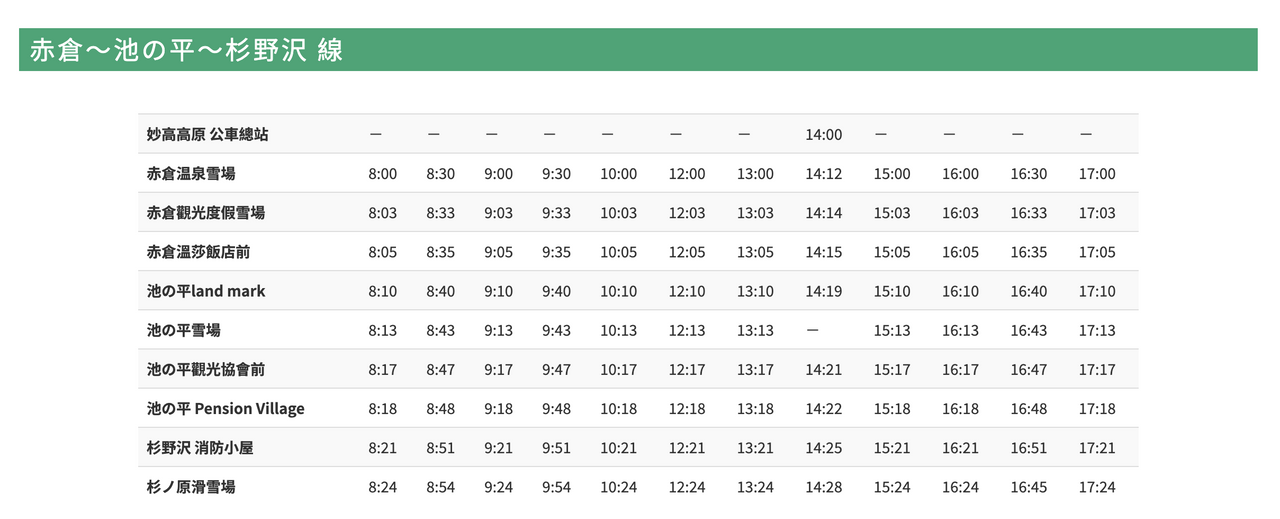Click the dash in the 池の平雪場 row
Image resolution: width=1280 pixels, height=519 pixels.
tap(812, 330)
